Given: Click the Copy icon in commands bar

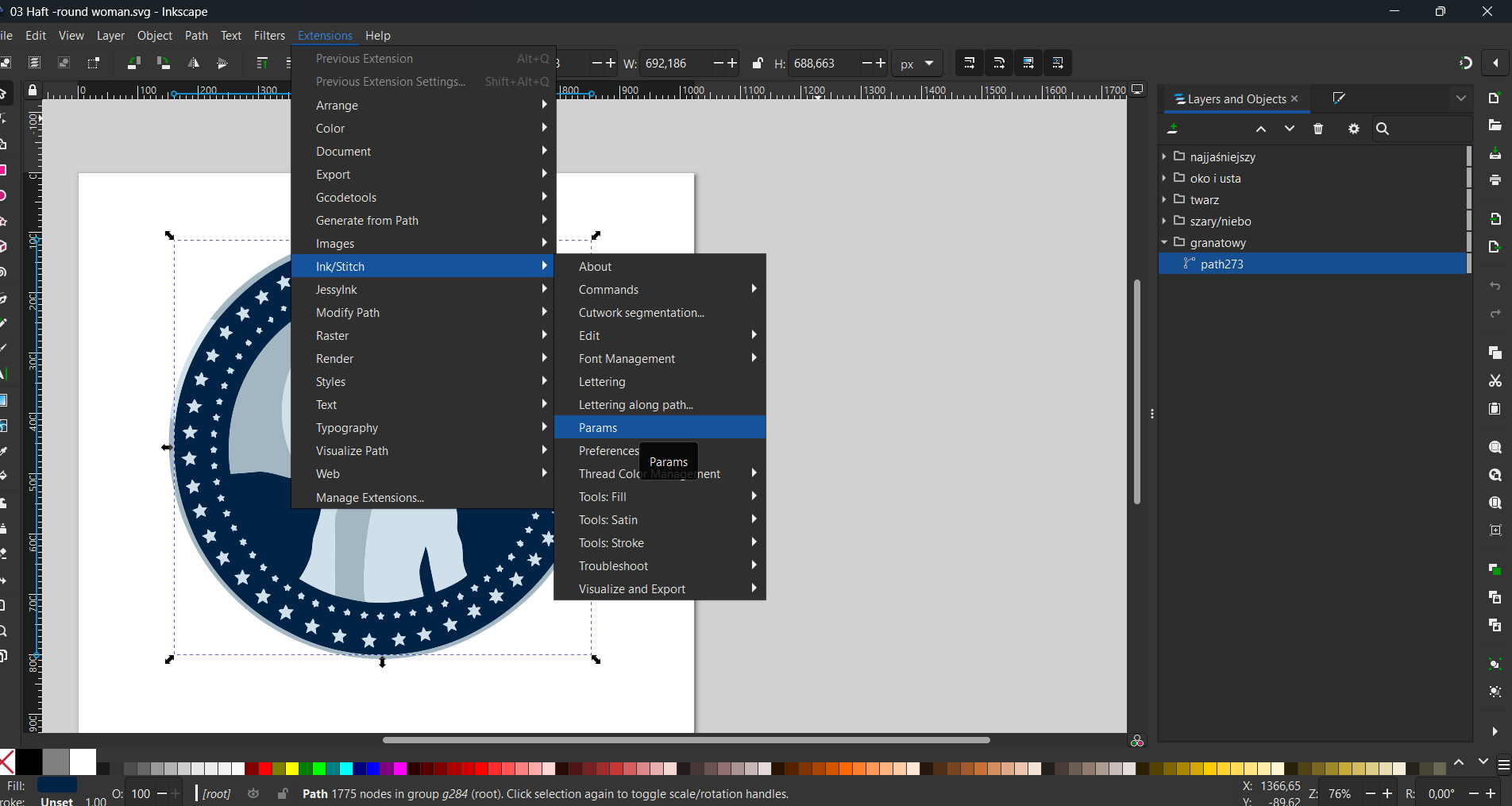Looking at the screenshot, I should coord(1495,353).
